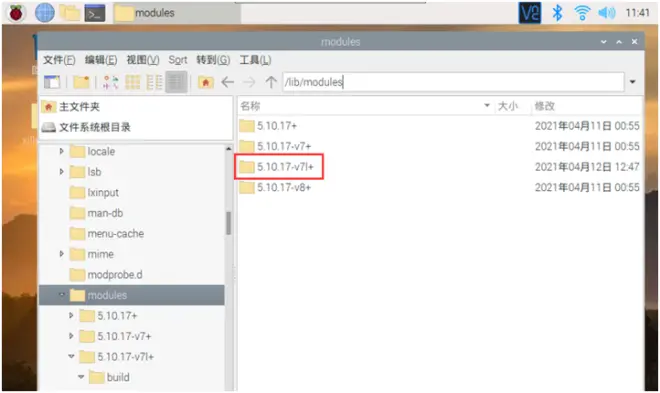Select the 5.10.17-v7l+ folder in file list
660x393 pixels.
click(276, 167)
